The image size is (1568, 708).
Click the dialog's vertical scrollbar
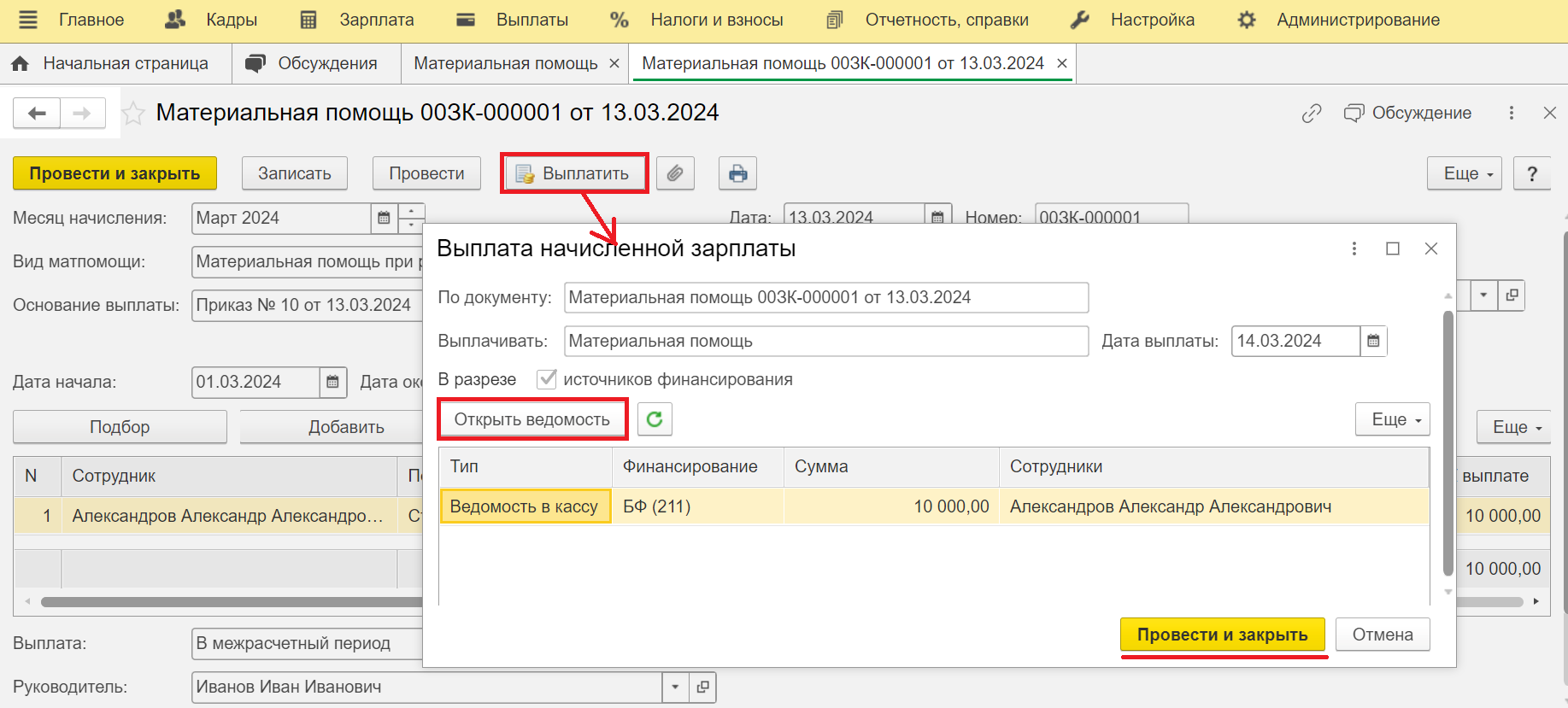pos(1448,444)
